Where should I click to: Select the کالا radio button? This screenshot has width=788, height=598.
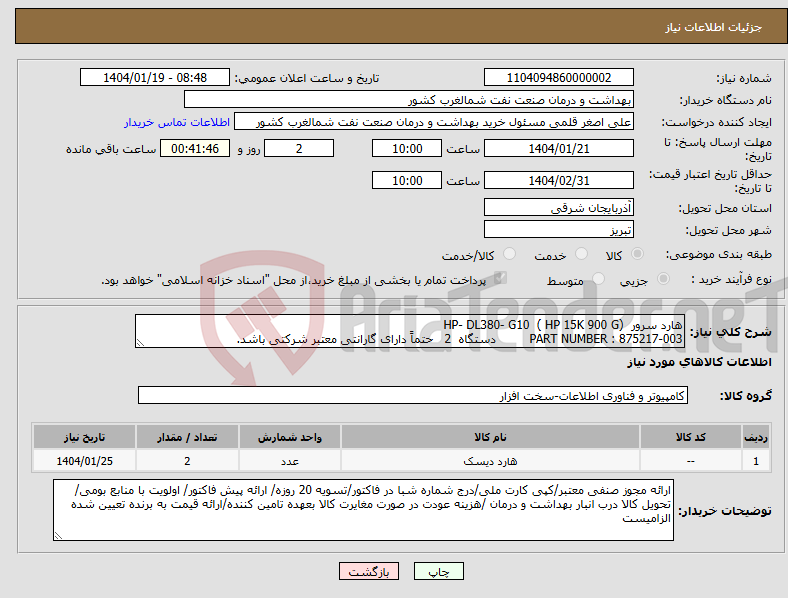coord(637,254)
